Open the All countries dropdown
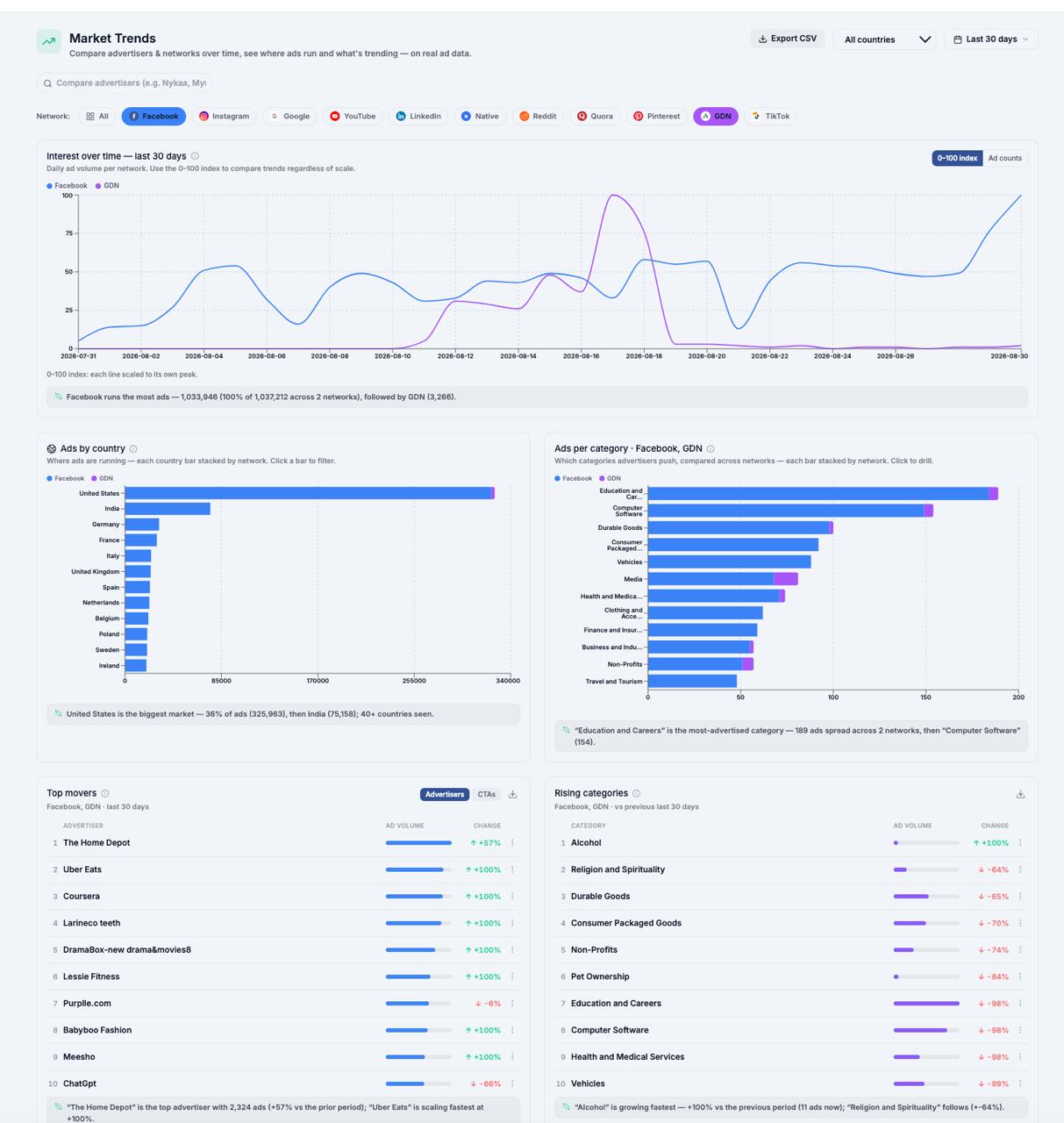Viewport: 1064px width, 1123px height. pyautogui.click(x=885, y=39)
